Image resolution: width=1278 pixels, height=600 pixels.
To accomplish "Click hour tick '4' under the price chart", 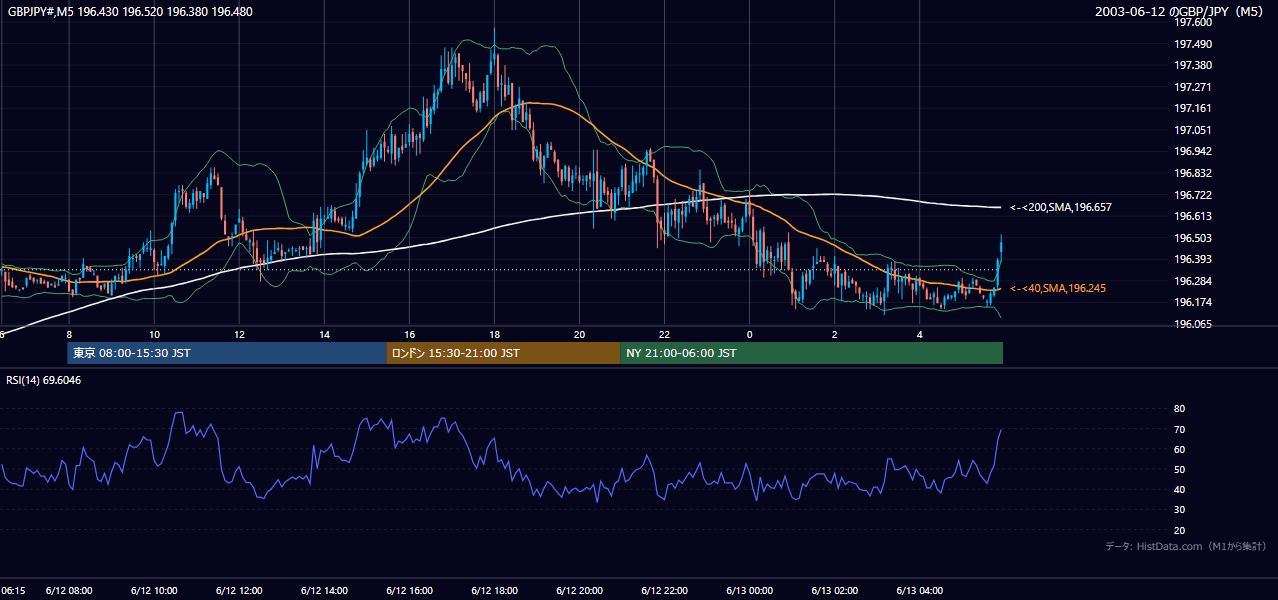I will [x=919, y=334].
